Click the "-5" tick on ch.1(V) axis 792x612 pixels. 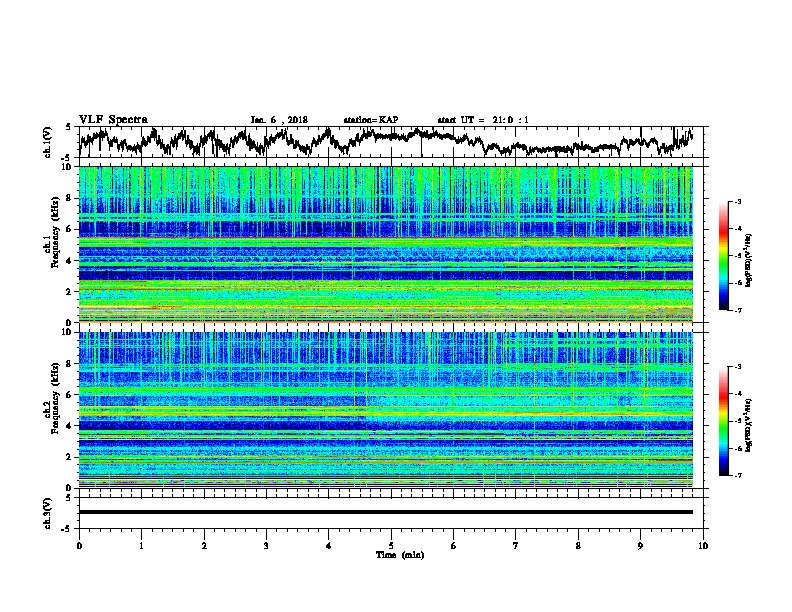tap(66, 158)
